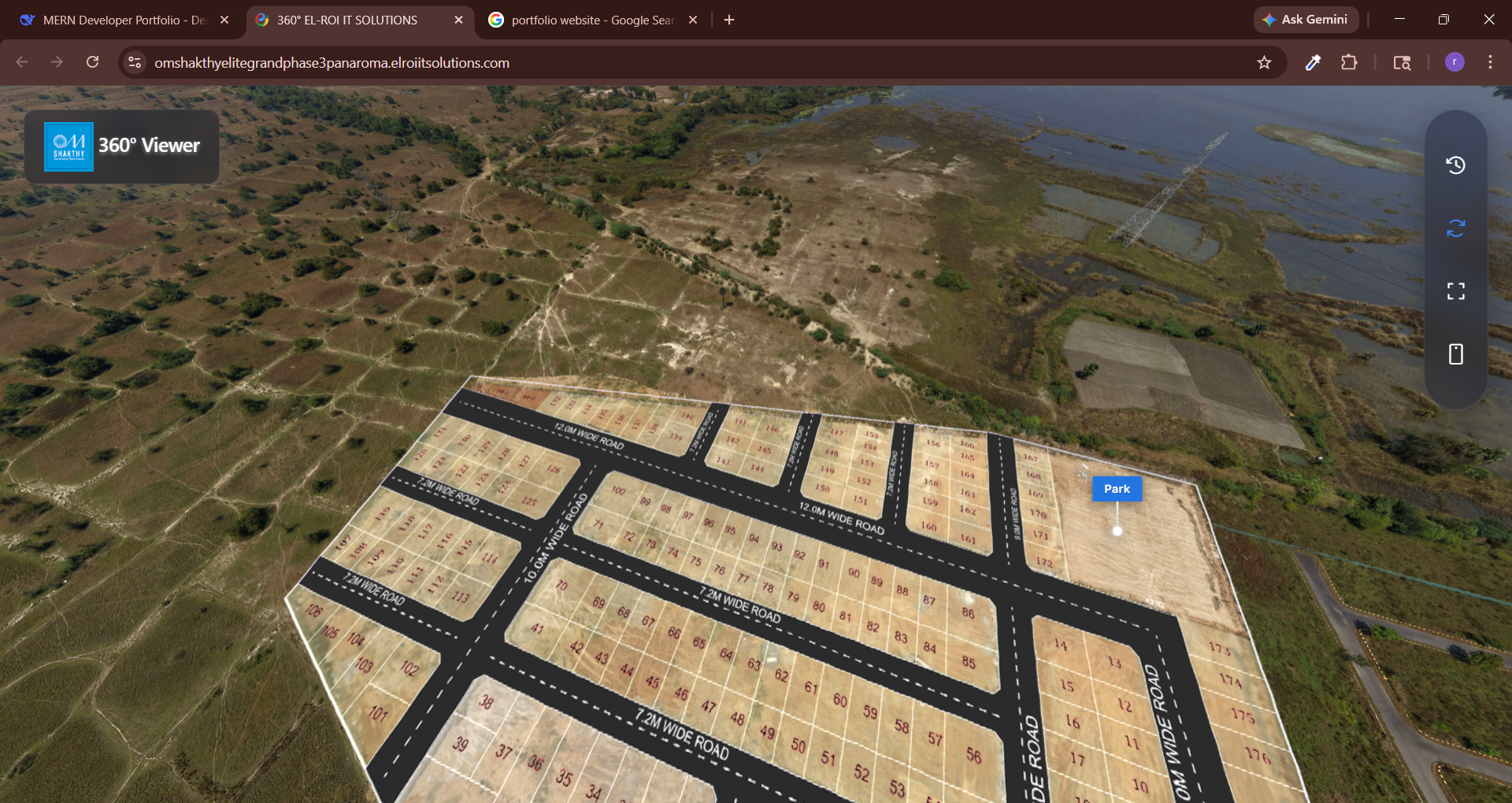1512x803 pixels.
Task: Open the Chrome profile avatar
Action: pos(1455,62)
